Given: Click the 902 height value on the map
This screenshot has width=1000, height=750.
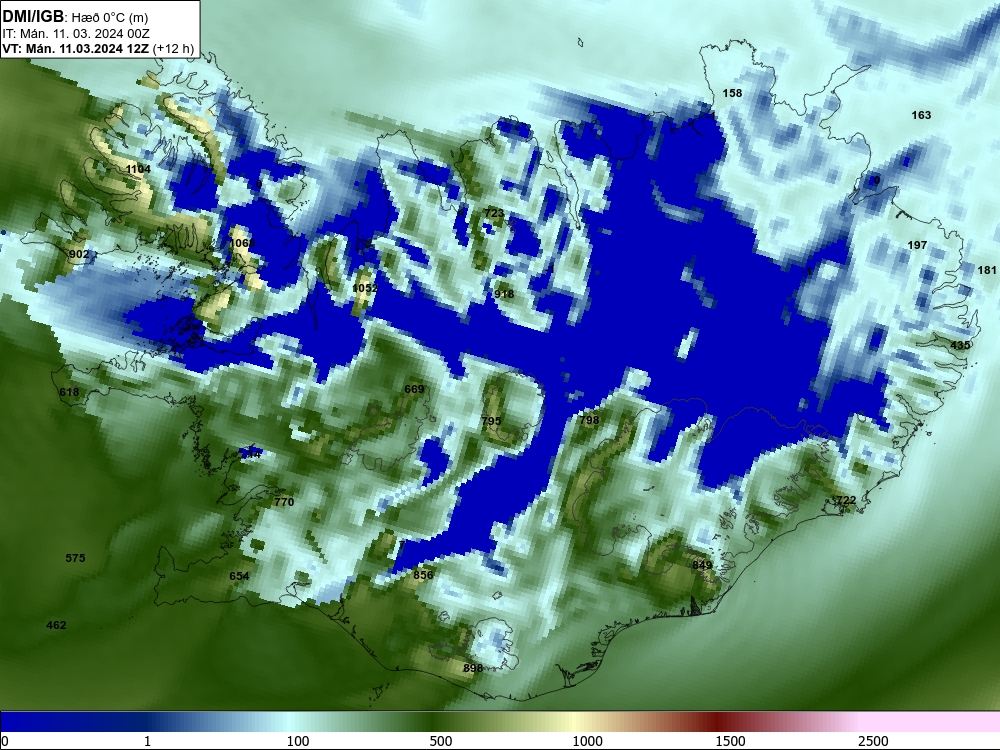Looking at the screenshot, I should click(x=79, y=254).
